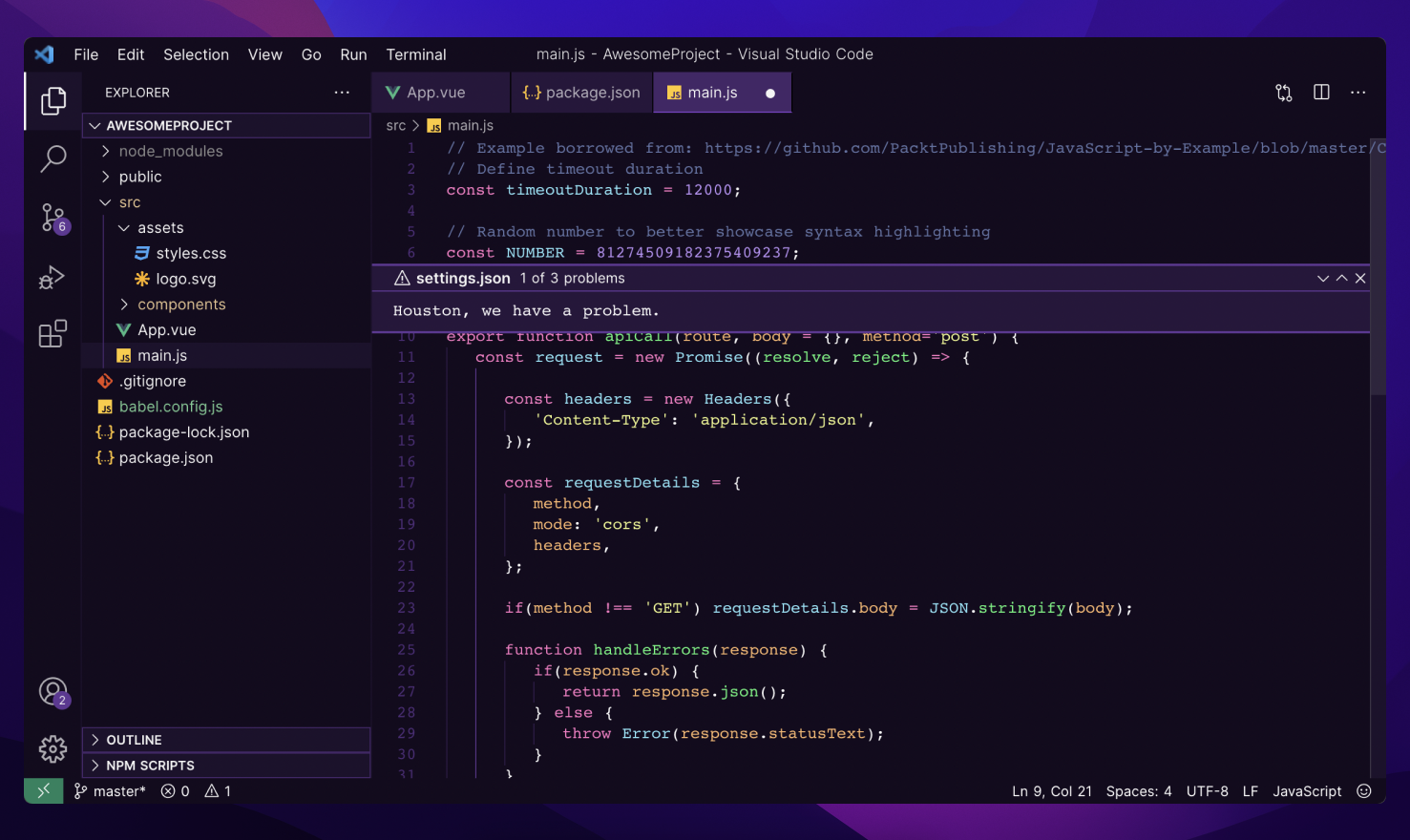Image resolution: width=1410 pixels, height=840 pixels.
Task: Click the errors count 0 in status bar
Action: (x=176, y=791)
